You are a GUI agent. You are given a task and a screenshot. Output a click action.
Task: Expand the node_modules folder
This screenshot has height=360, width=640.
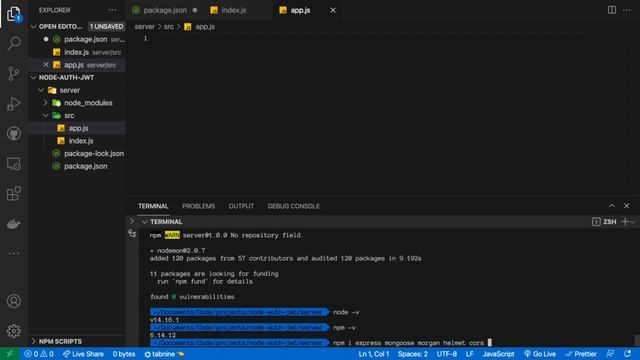coord(46,102)
